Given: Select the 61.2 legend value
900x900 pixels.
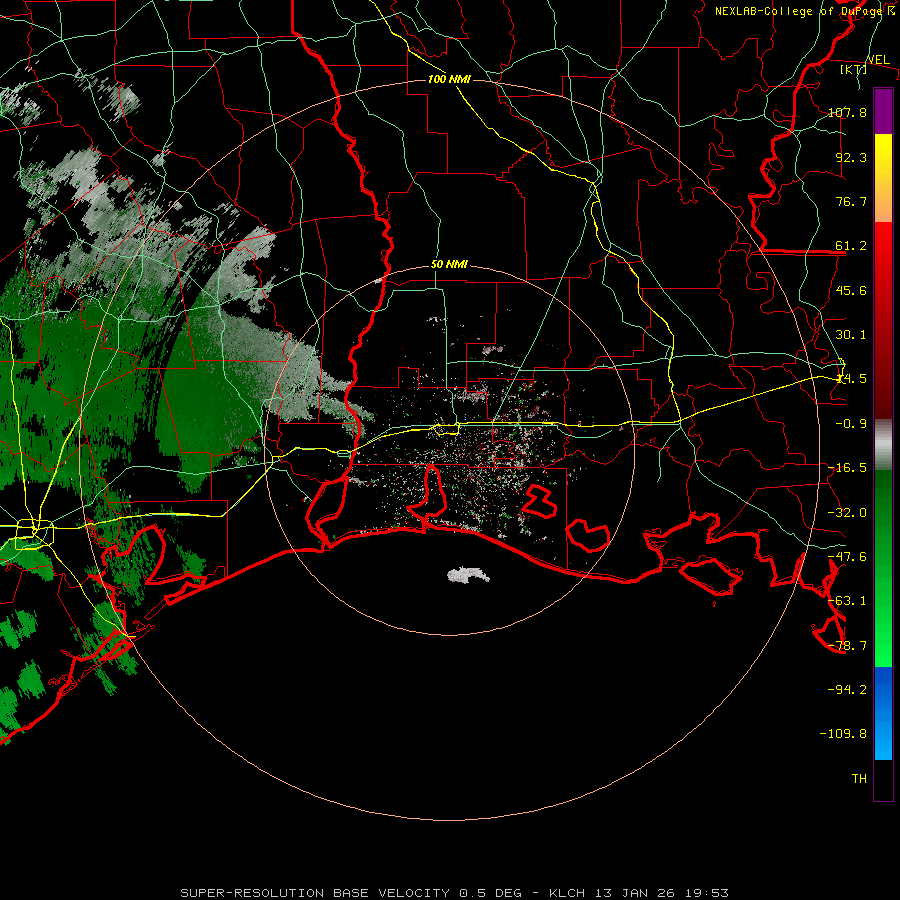Looking at the screenshot, I should (851, 246).
